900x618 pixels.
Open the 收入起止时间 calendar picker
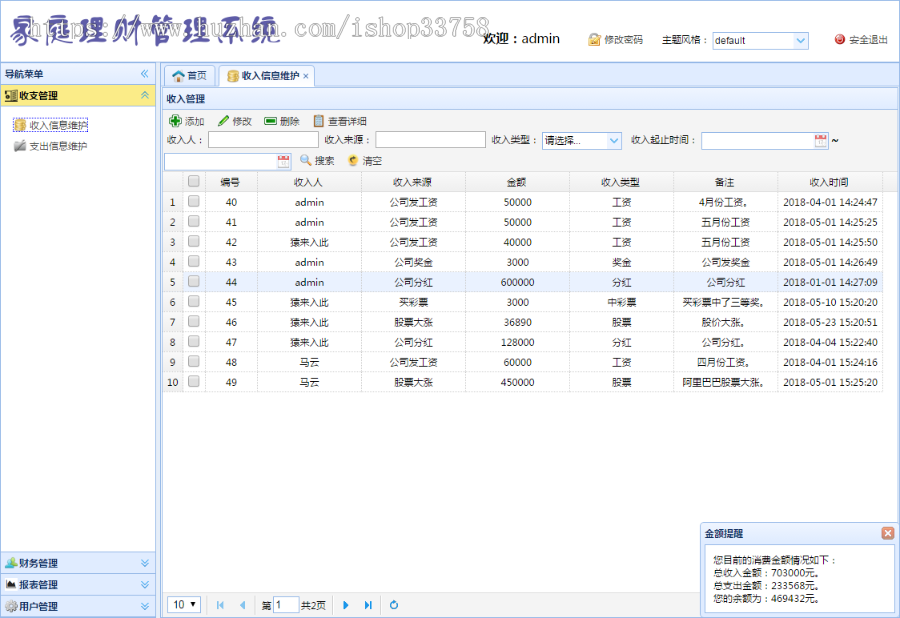click(820, 139)
